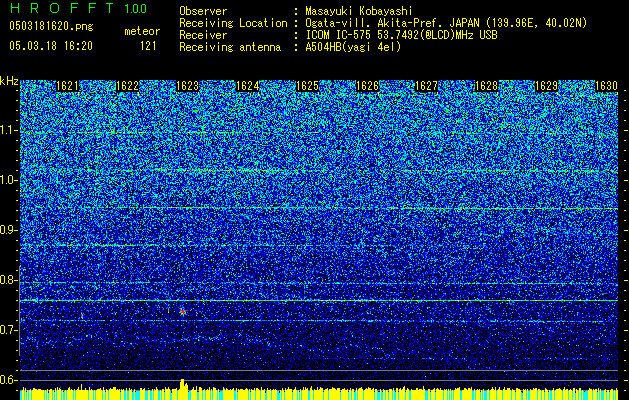Select the filename 0503181620.png
The width and height of the screenshot is (629, 400).
point(51,26)
